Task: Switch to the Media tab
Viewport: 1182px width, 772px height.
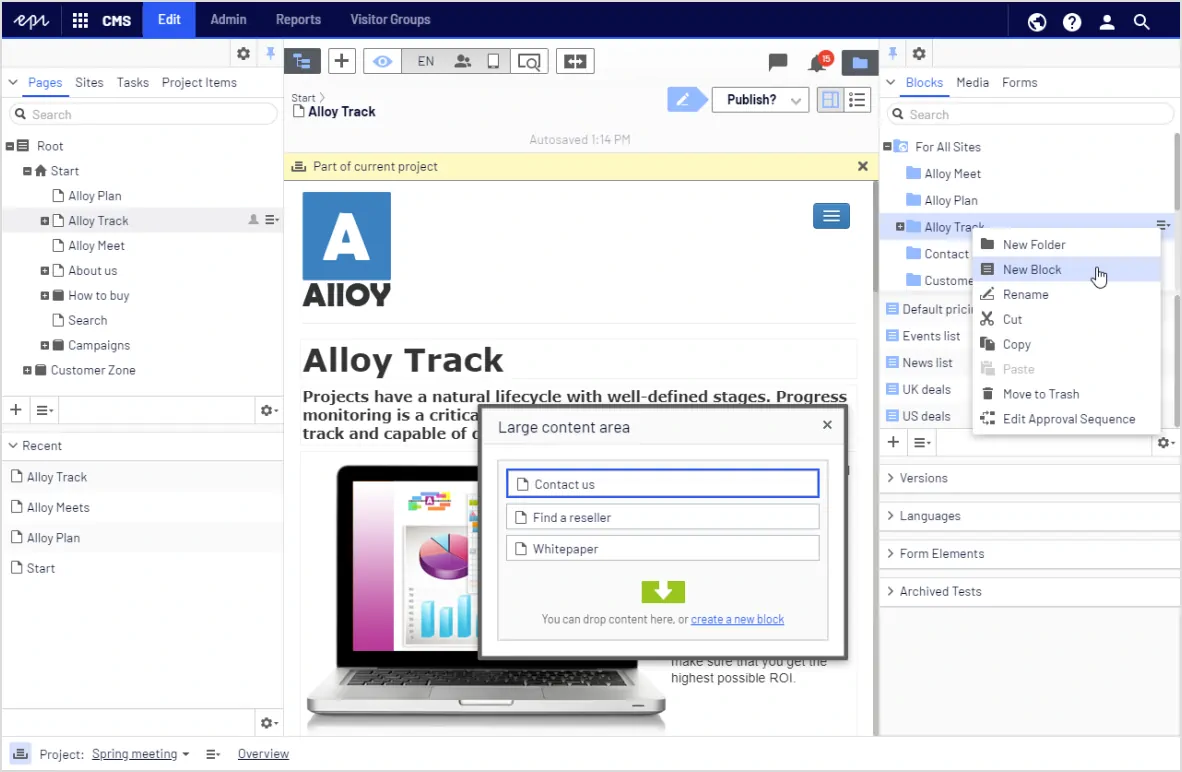Action: [972, 82]
